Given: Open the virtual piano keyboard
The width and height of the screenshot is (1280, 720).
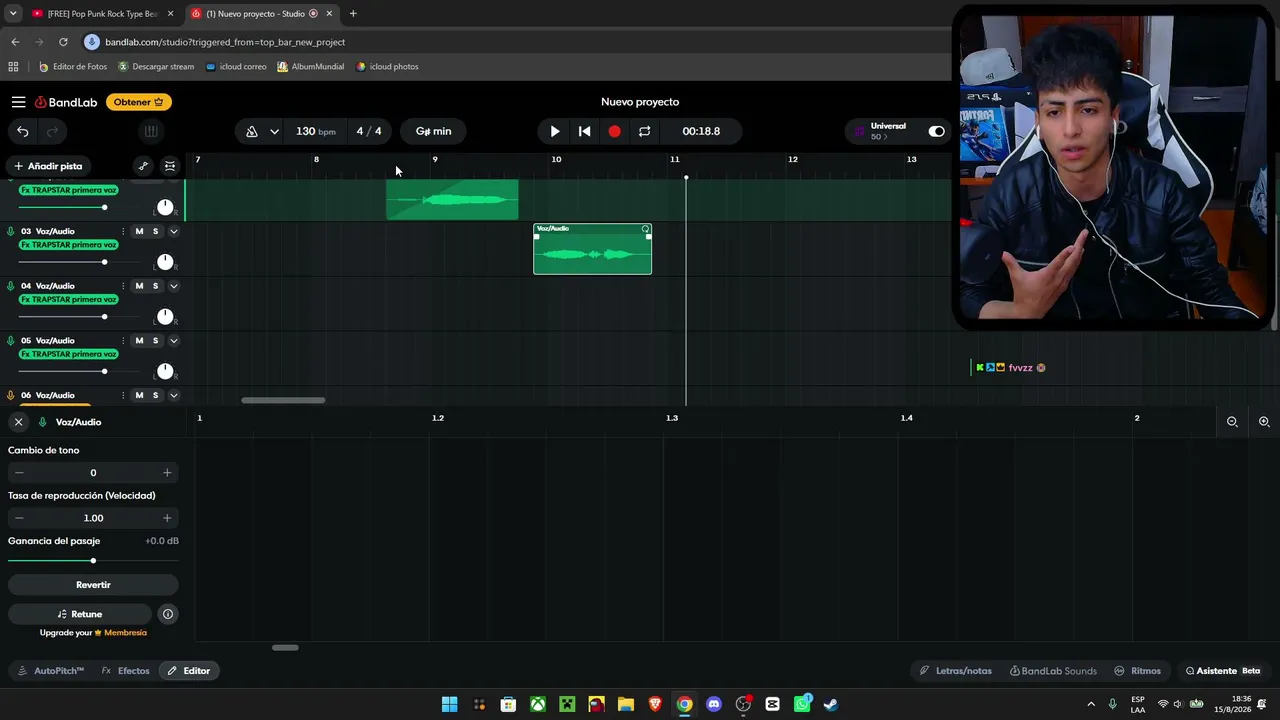Looking at the screenshot, I should [150, 131].
